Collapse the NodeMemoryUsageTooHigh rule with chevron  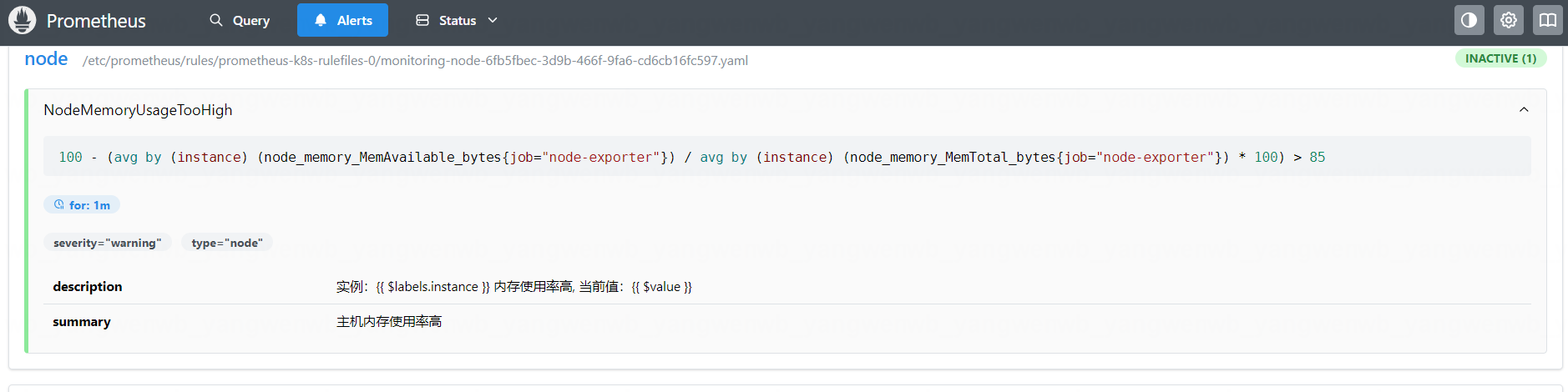(x=1524, y=110)
